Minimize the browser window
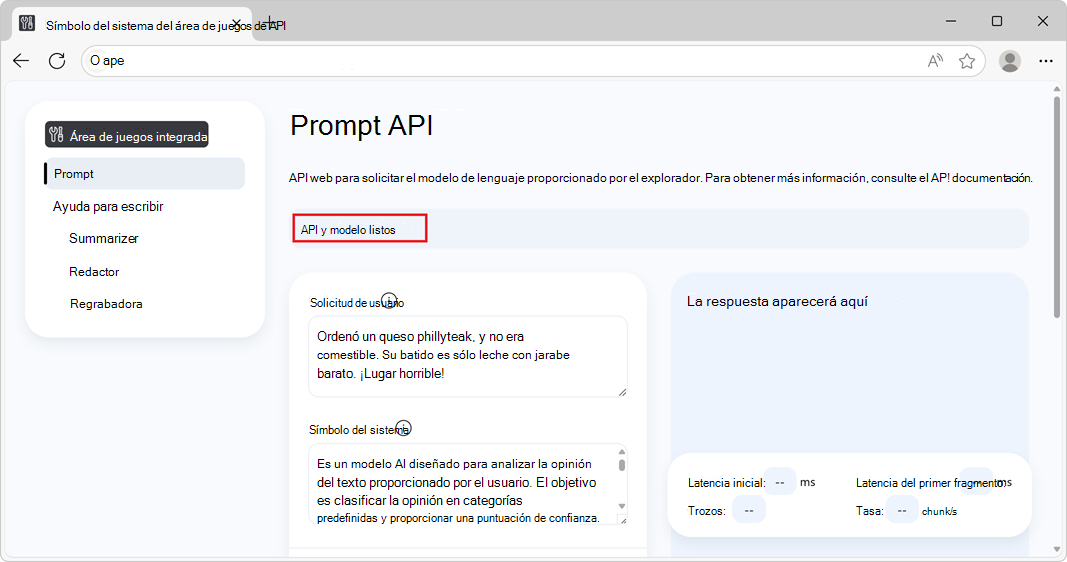The image size is (1067, 562). click(x=951, y=21)
